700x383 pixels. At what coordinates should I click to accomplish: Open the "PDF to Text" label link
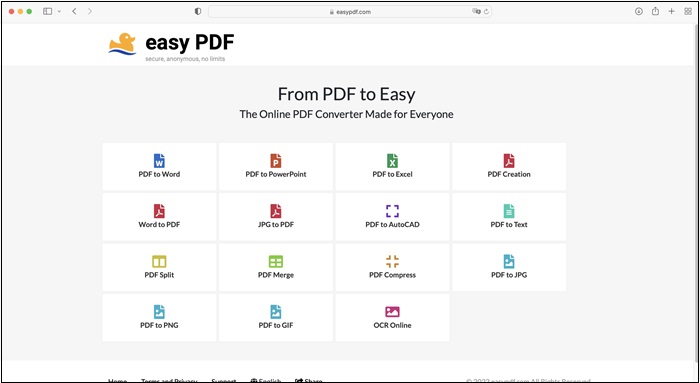coord(509,225)
